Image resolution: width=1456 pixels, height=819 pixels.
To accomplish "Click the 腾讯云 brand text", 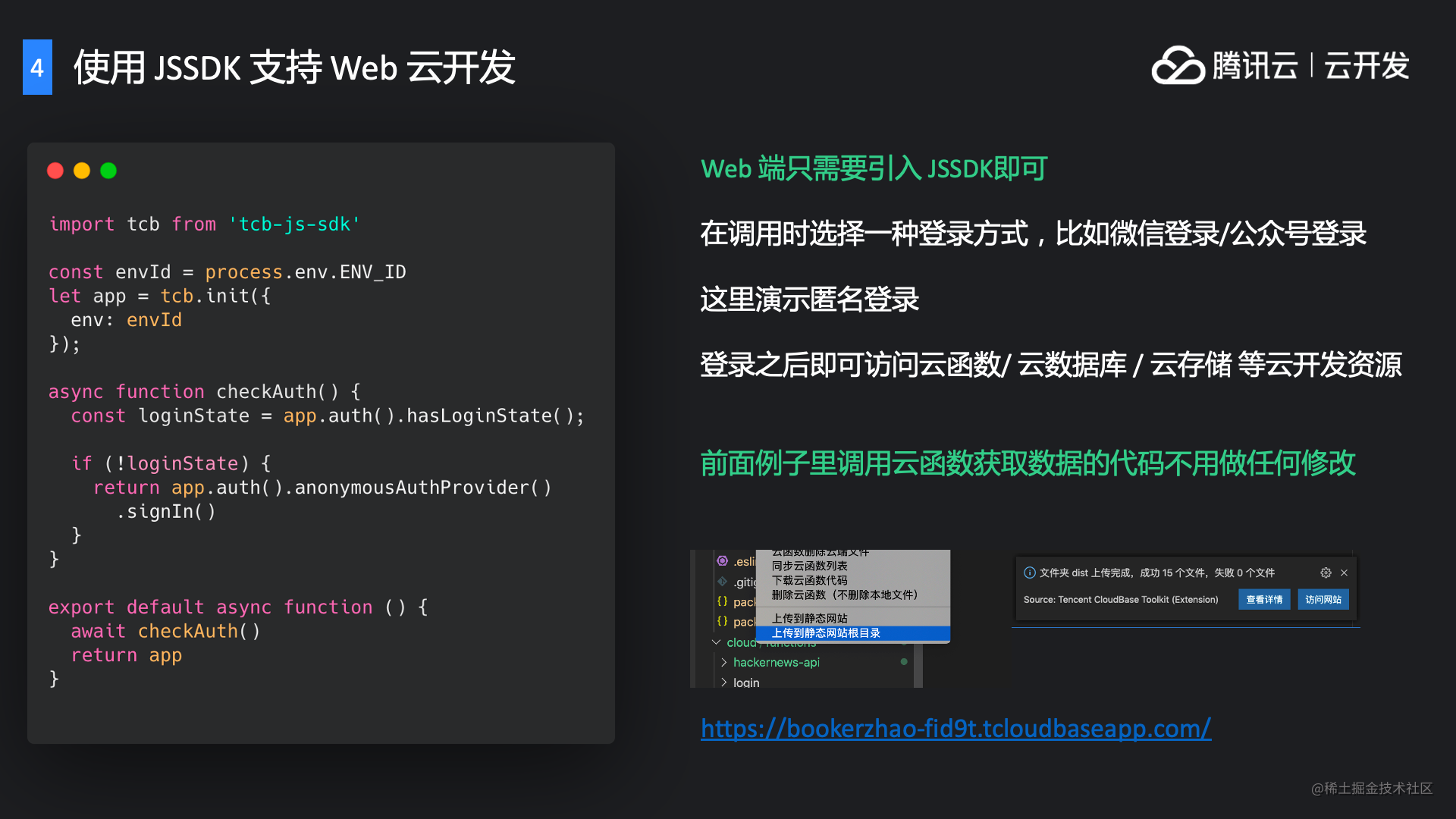I will tap(1255, 66).
